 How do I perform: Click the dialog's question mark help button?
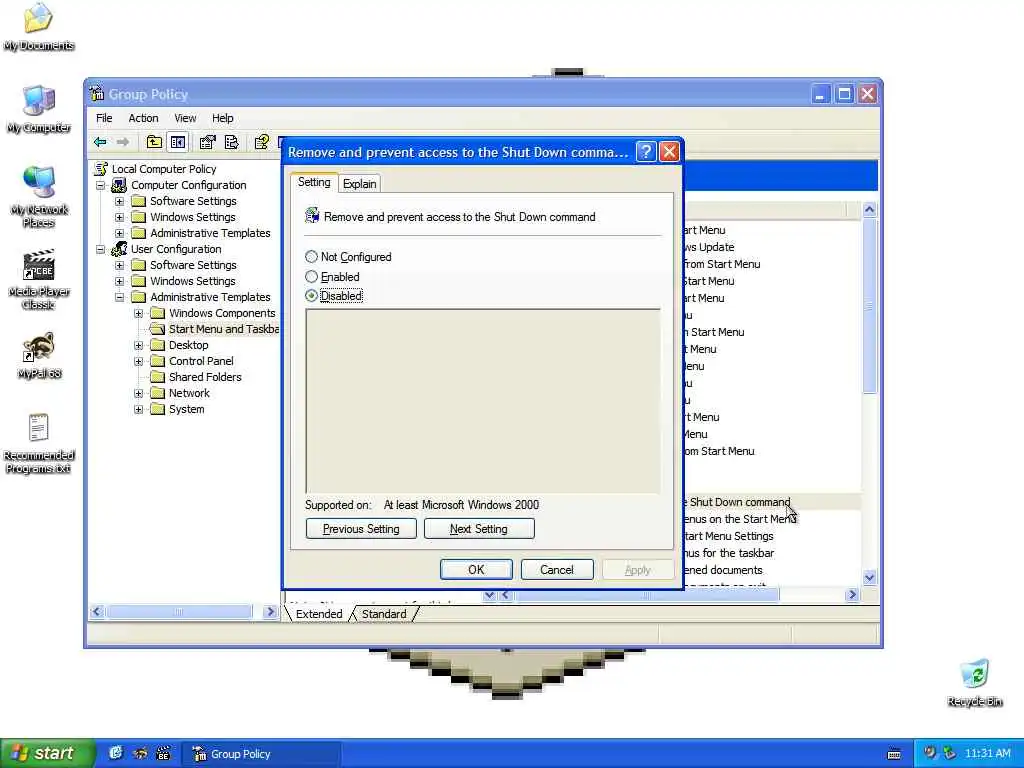coord(645,152)
